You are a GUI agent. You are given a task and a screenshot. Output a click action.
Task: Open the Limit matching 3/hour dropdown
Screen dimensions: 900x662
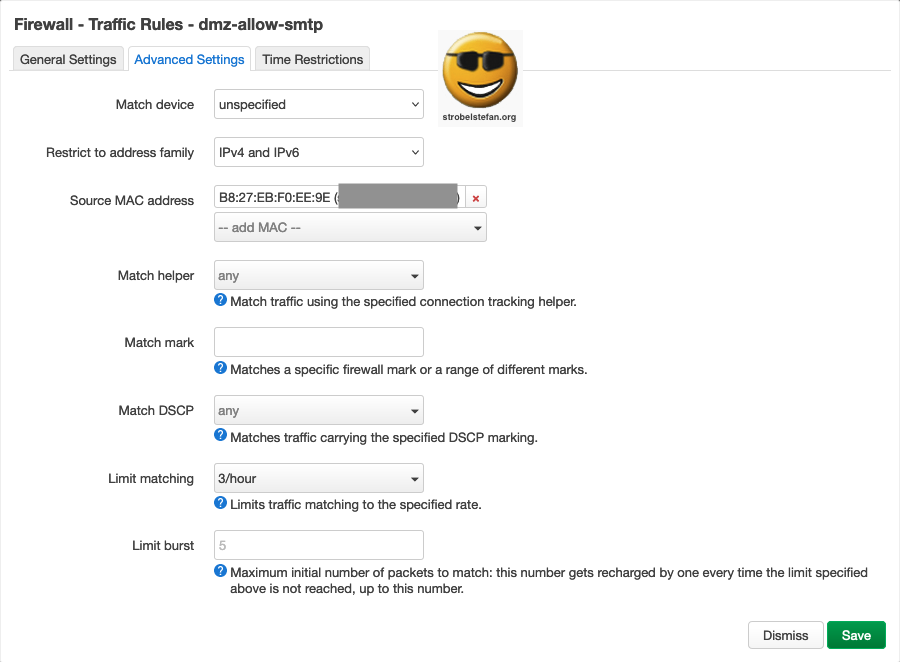tap(319, 478)
